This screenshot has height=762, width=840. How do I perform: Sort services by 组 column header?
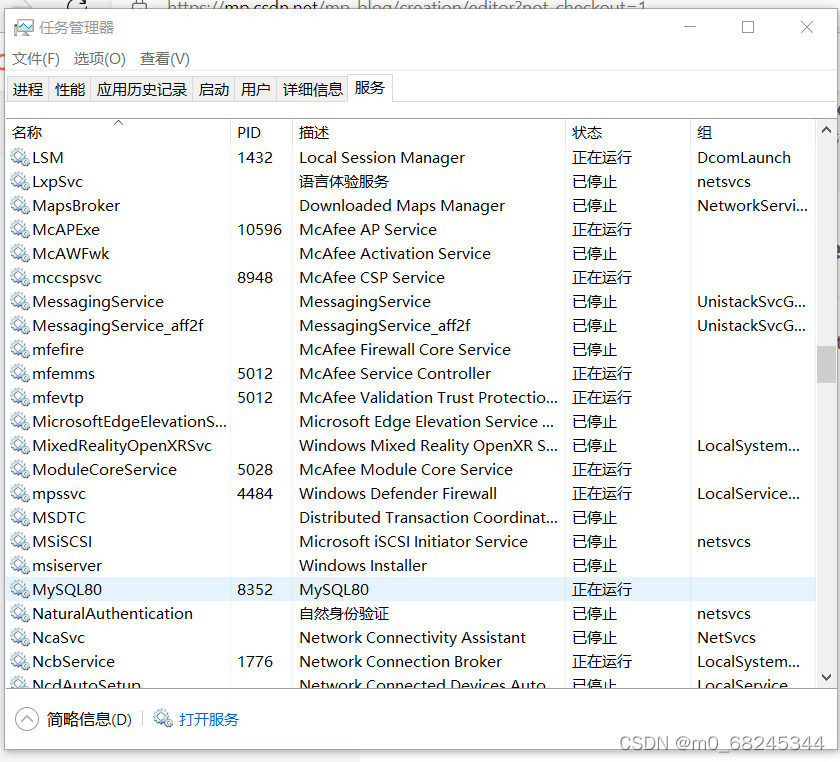[753, 132]
